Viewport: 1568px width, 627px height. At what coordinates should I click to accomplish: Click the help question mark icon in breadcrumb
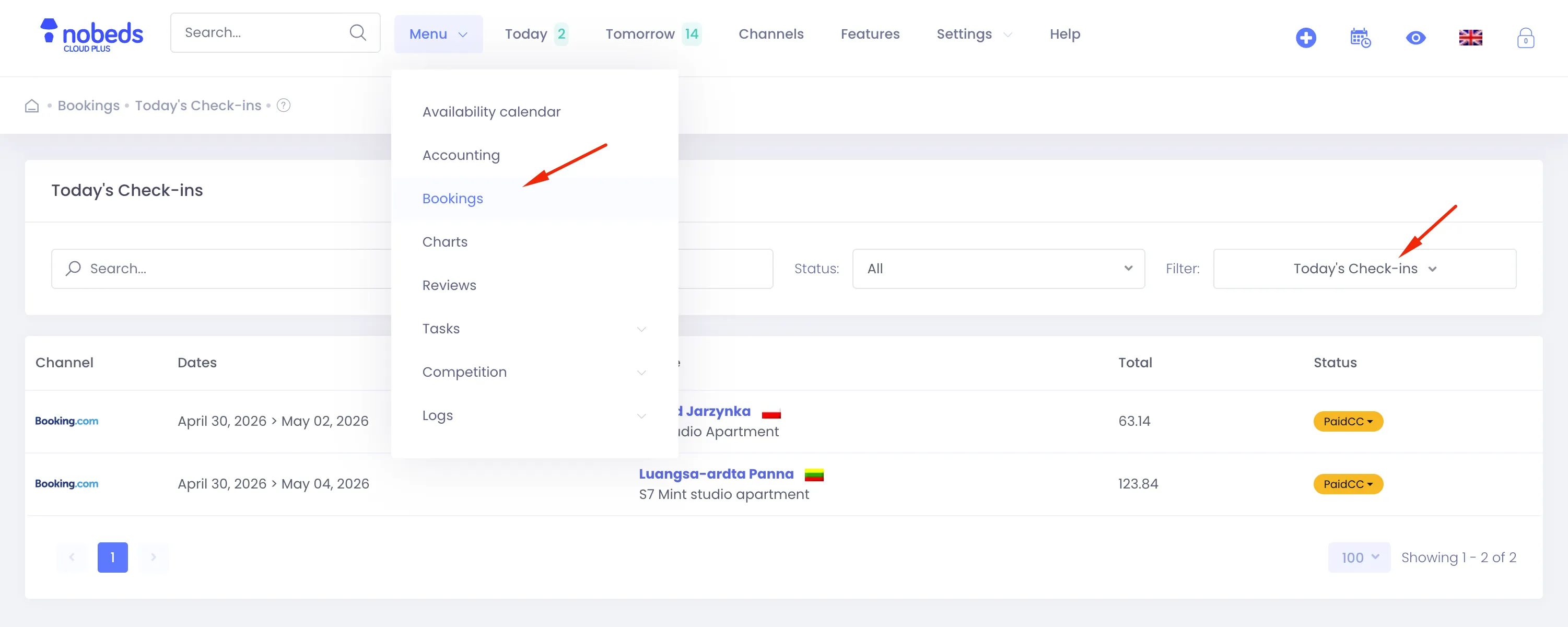pos(284,106)
